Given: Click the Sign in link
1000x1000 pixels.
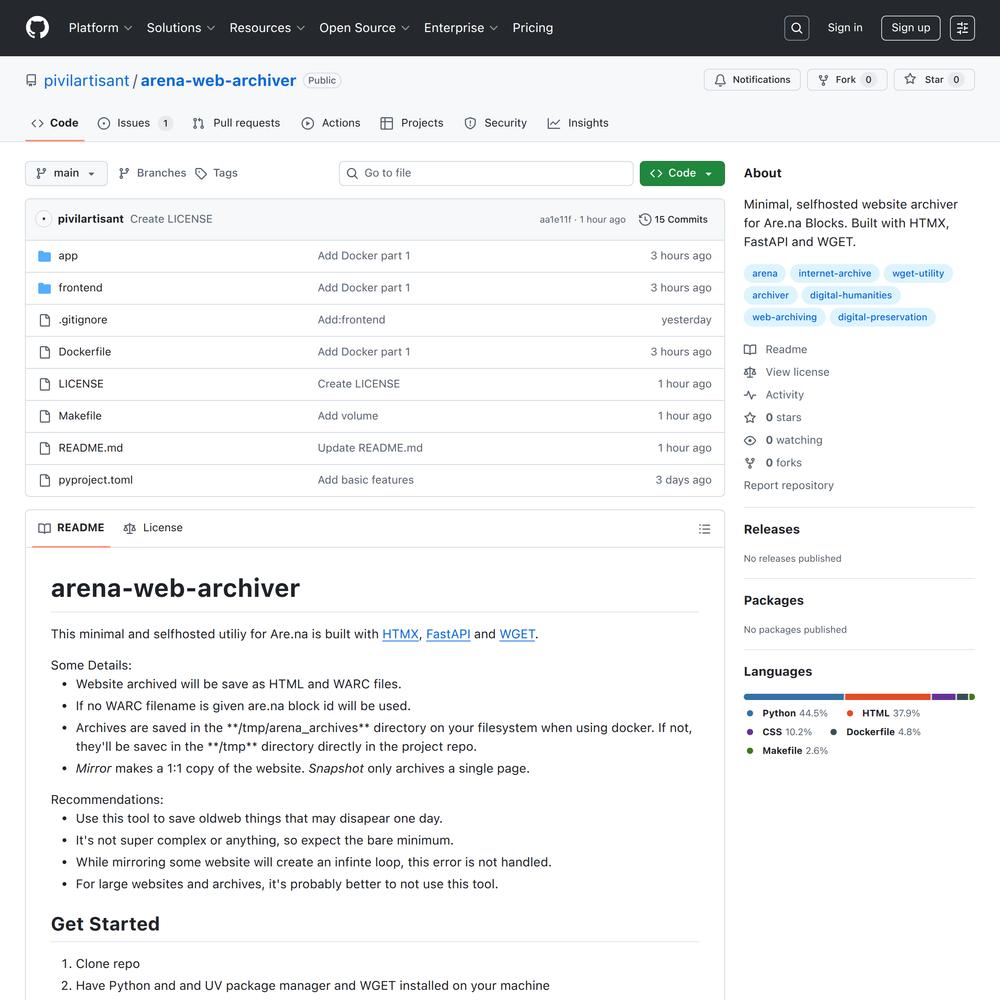Looking at the screenshot, I should tap(844, 28).
